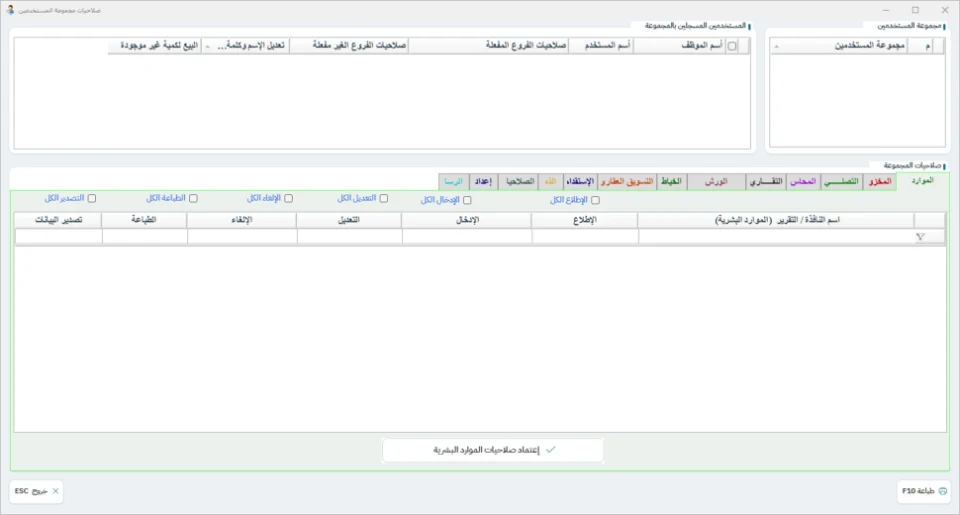
Task: Click the X icon beside خروج ESC
Action: (x=56, y=491)
